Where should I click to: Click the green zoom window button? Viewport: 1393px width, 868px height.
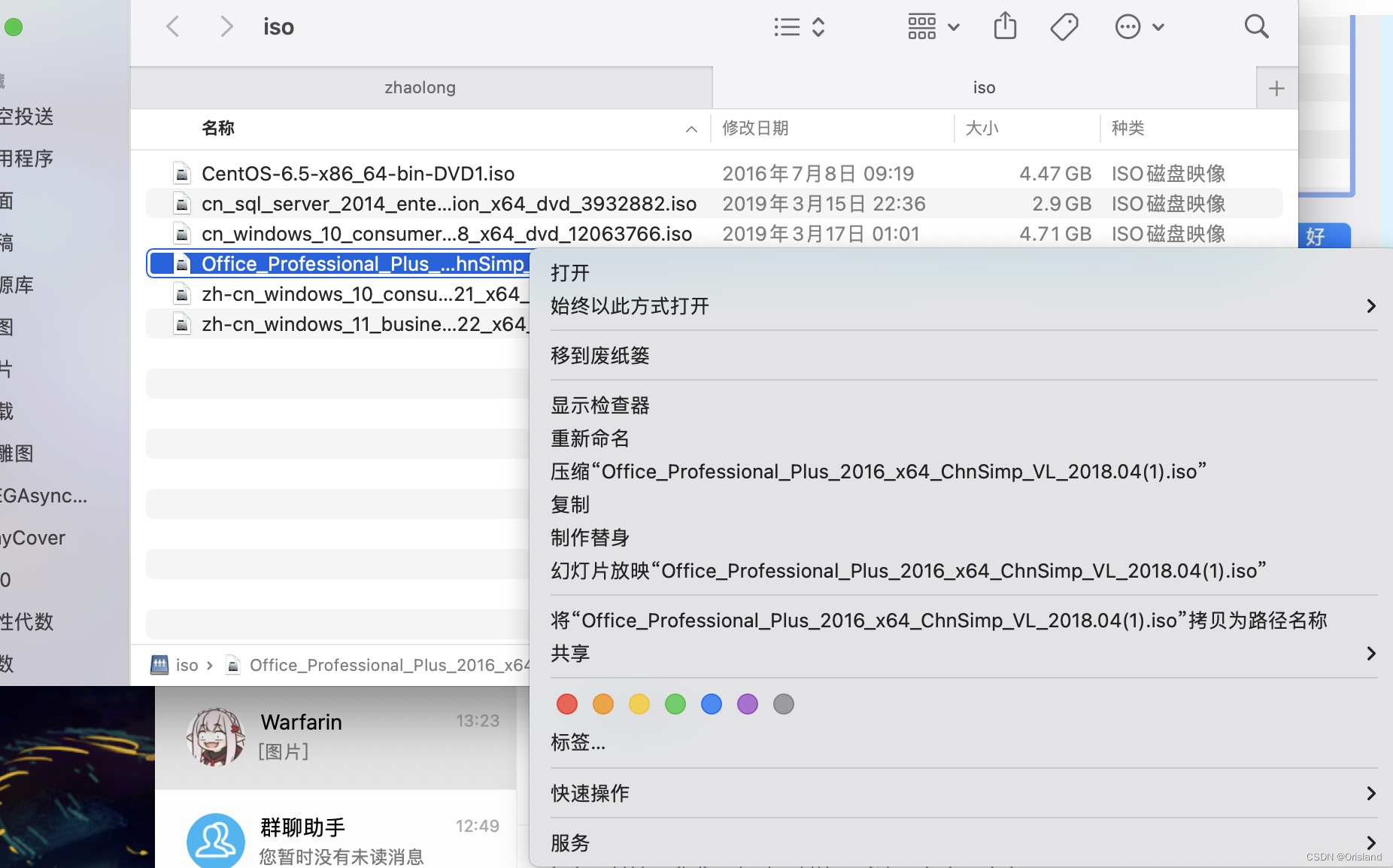(x=14, y=27)
